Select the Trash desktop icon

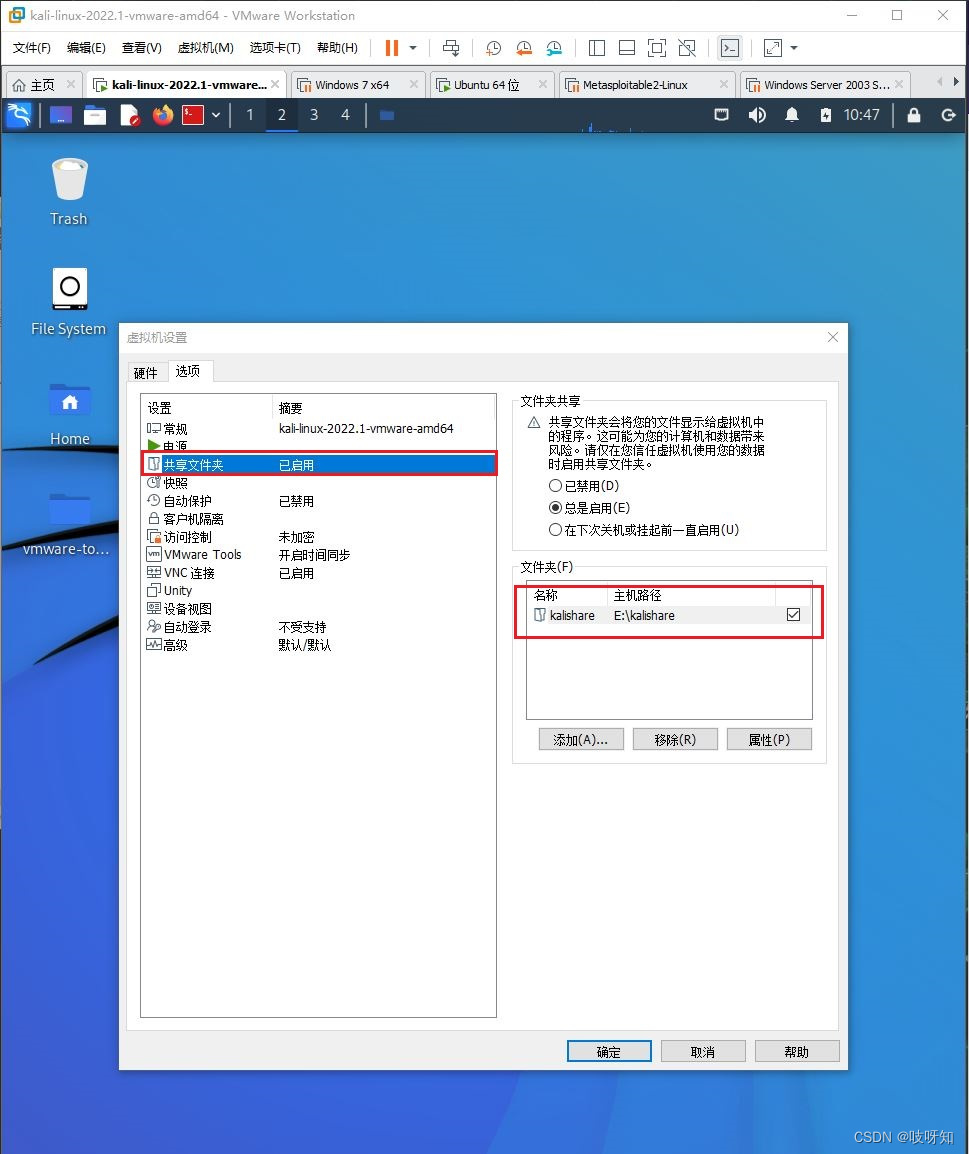69,191
